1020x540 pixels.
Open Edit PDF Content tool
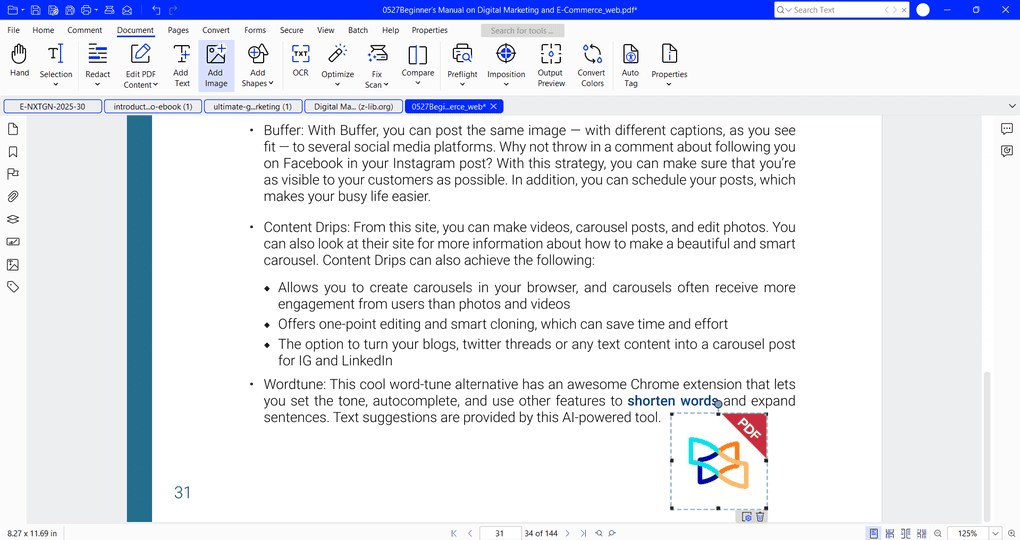pos(141,66)
